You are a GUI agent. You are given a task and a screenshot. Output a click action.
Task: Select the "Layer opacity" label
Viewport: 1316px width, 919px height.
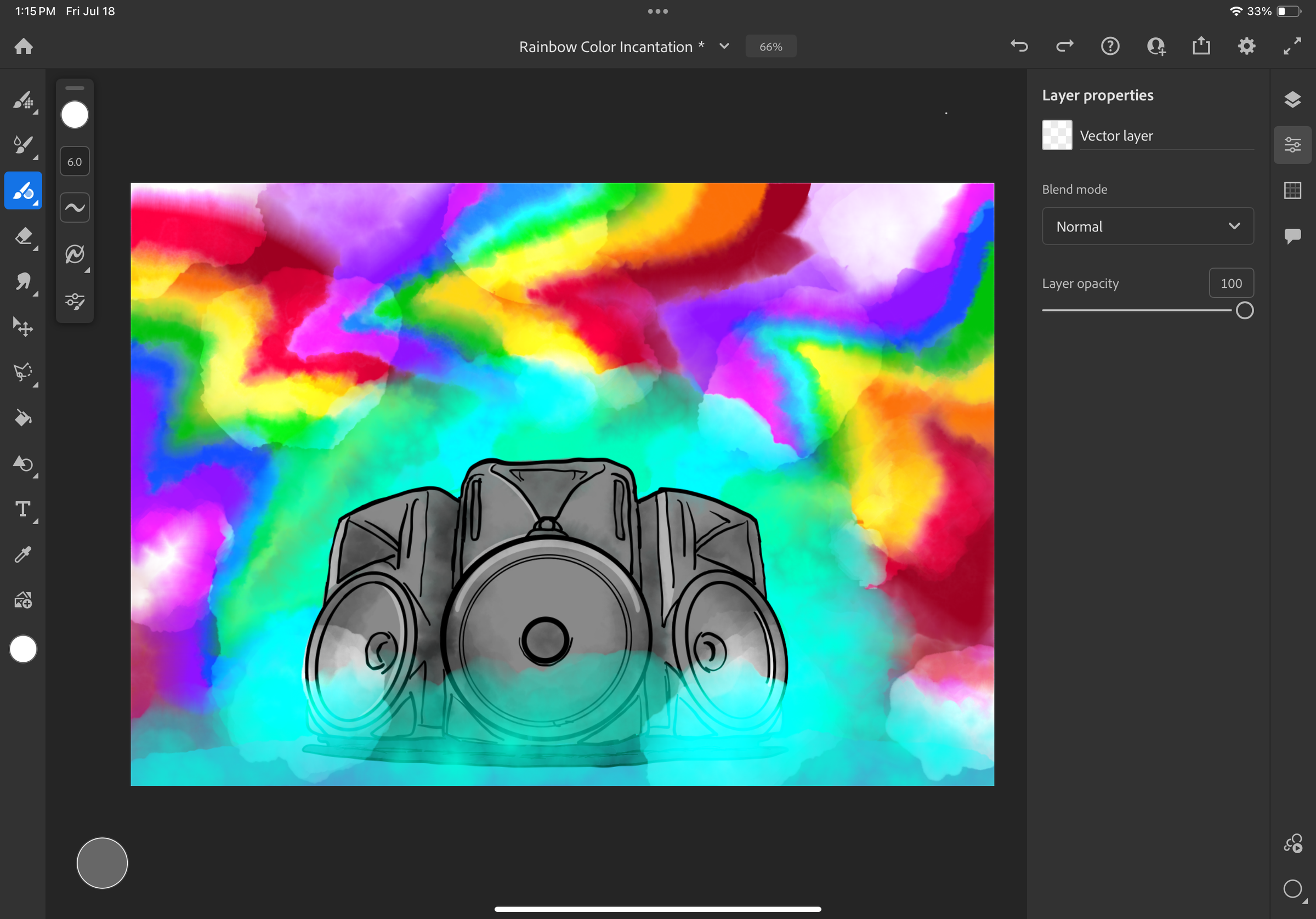(x=1080, y=283)
